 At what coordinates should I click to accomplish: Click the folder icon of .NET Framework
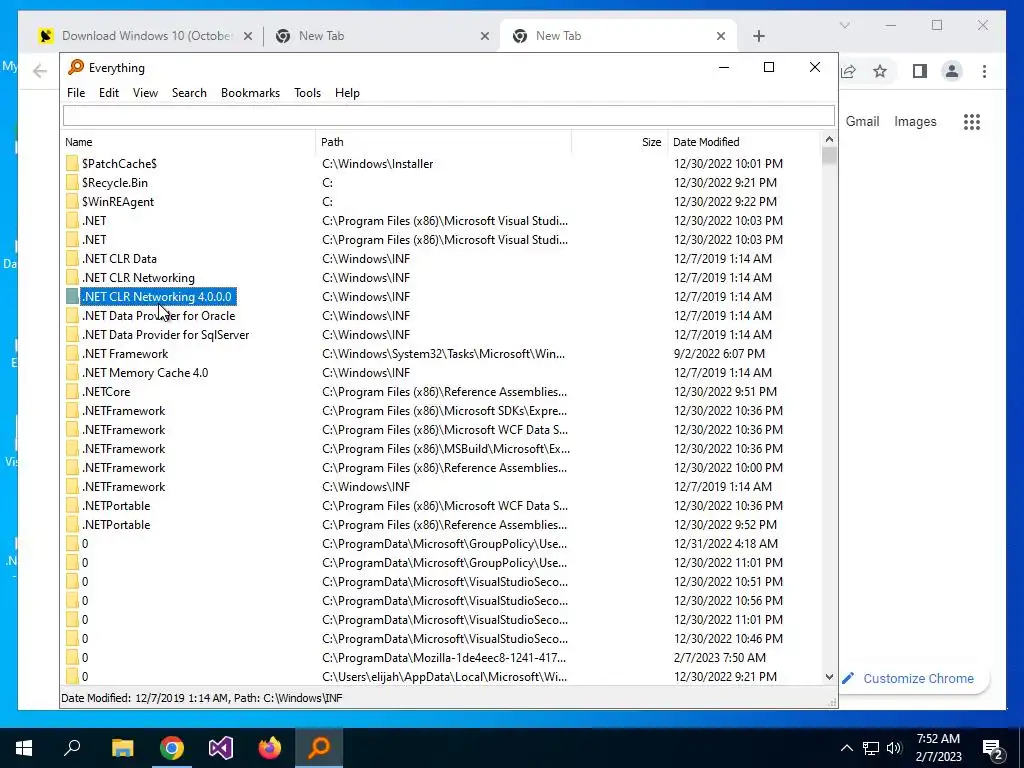[72, 353]
